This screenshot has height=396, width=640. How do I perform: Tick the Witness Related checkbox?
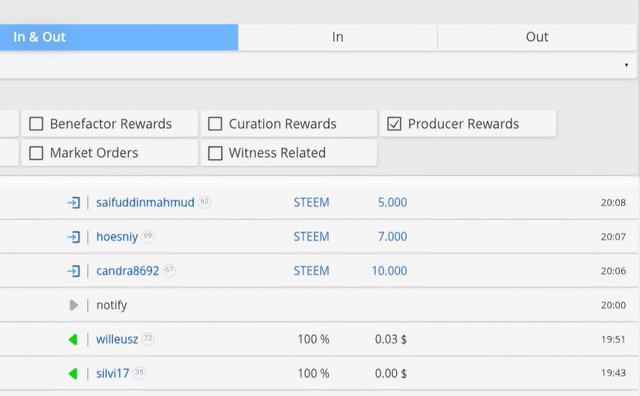(x=215, y=153)
